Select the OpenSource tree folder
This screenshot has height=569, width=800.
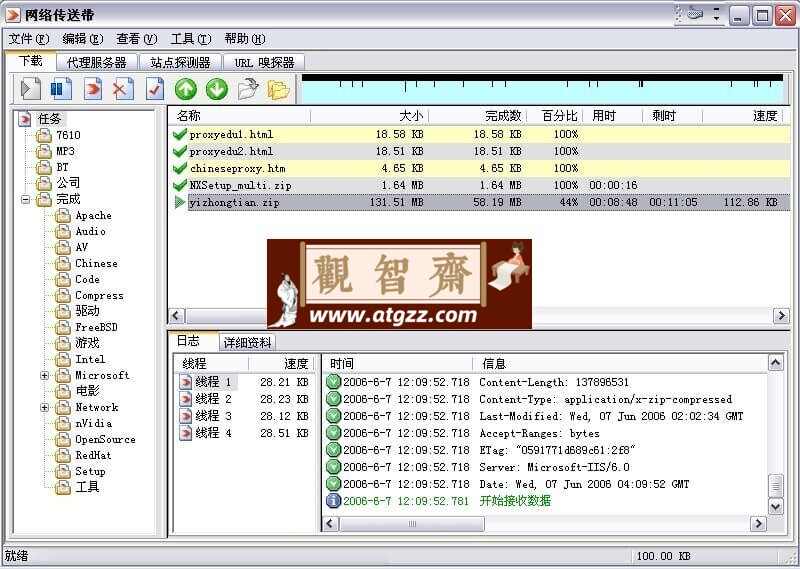105,439
